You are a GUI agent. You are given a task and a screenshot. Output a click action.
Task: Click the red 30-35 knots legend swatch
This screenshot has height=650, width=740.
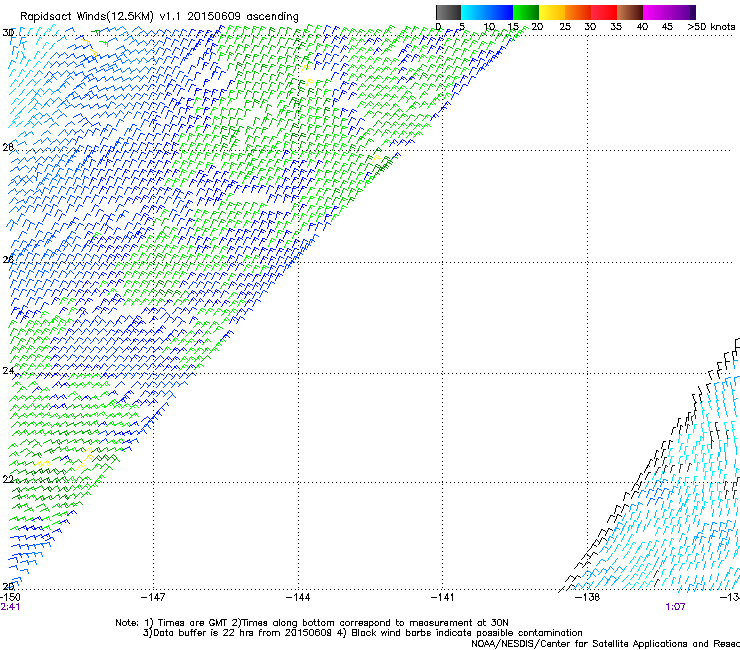604,12
